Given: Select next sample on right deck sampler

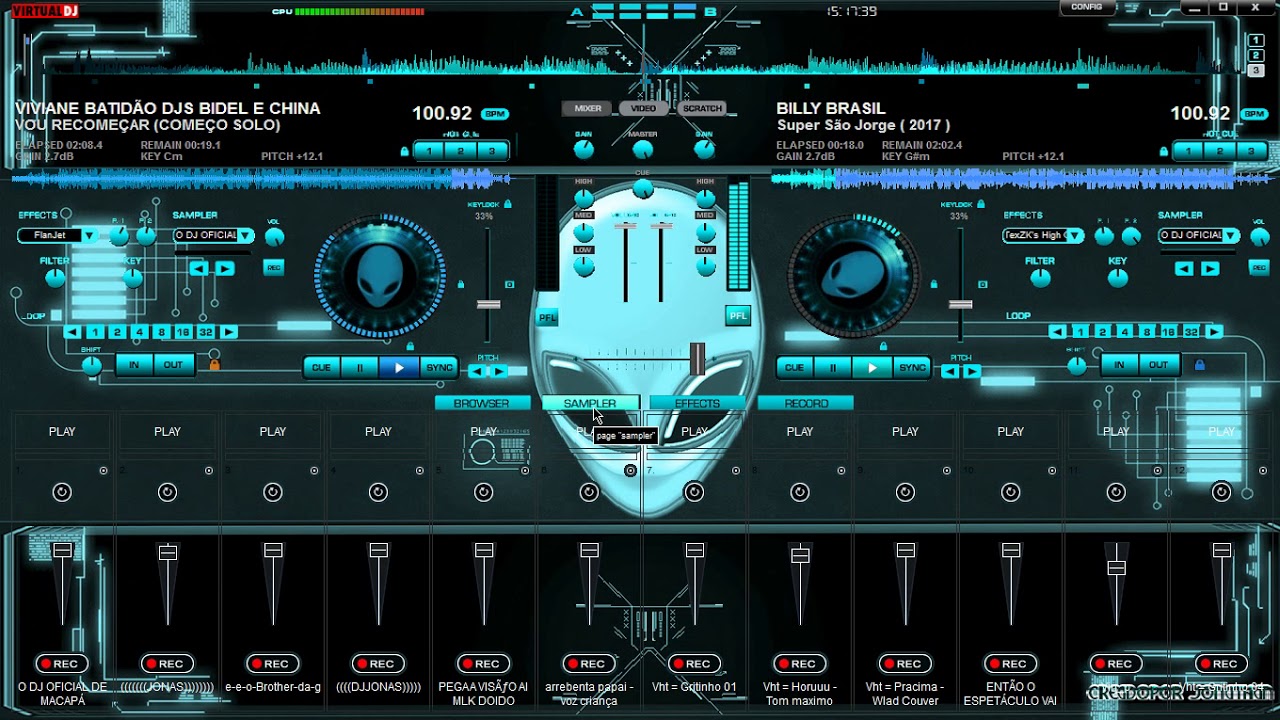Looking at the screenshot, I should (1210, 268).
